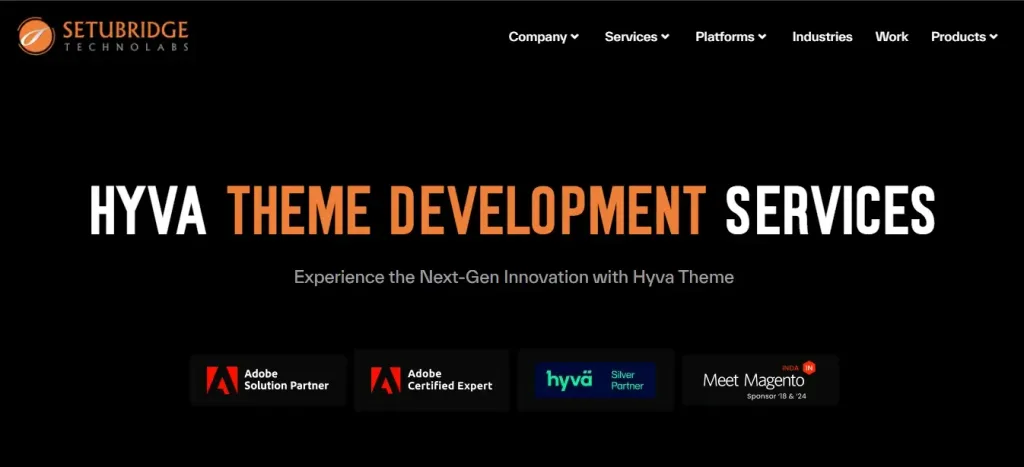The image size is (1024, 467).
Task: Click the Adobe Certified Expert badge
Action: click(432, 380)
